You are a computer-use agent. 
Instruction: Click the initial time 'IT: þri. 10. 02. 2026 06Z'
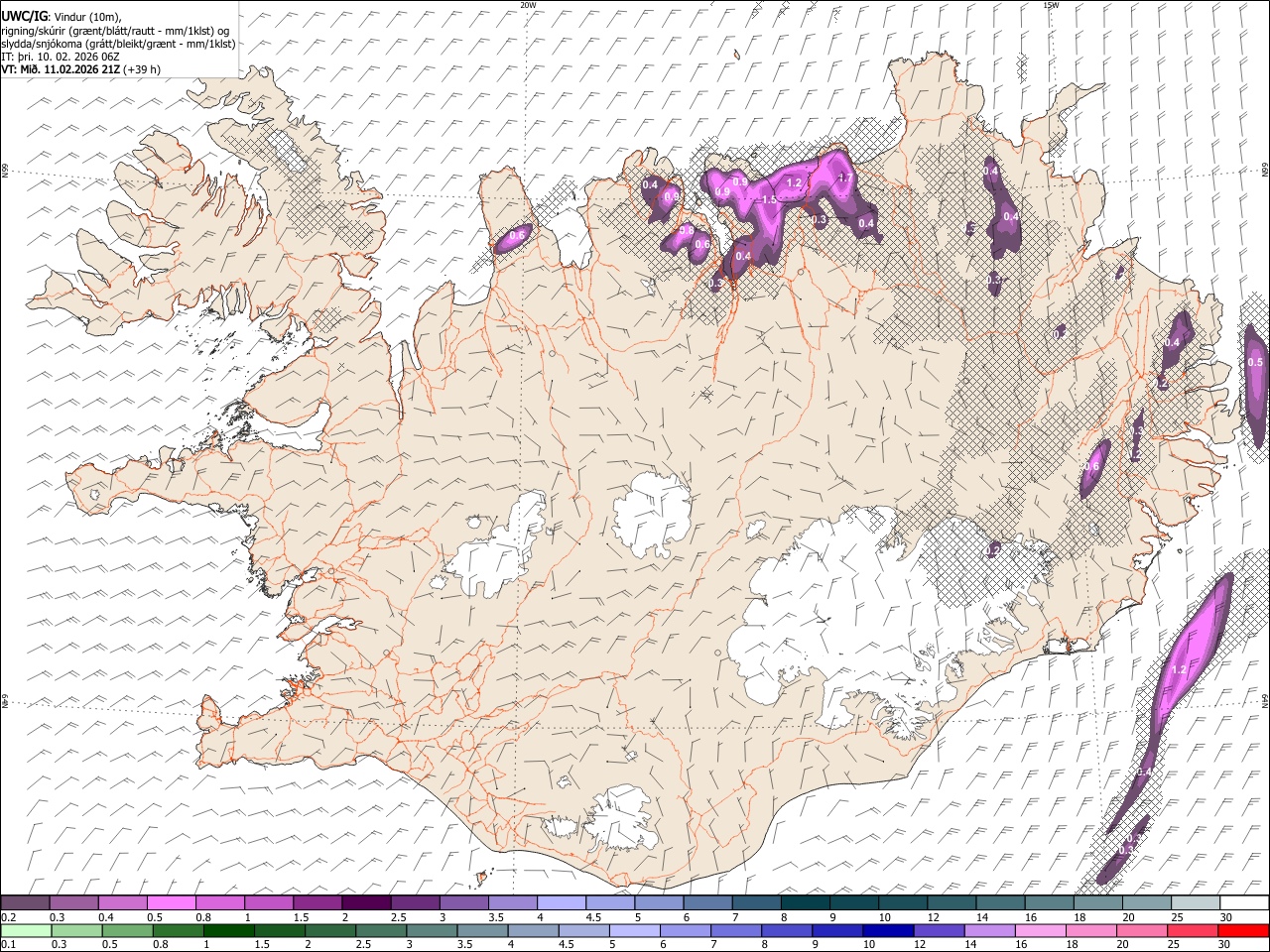(61, 57)
